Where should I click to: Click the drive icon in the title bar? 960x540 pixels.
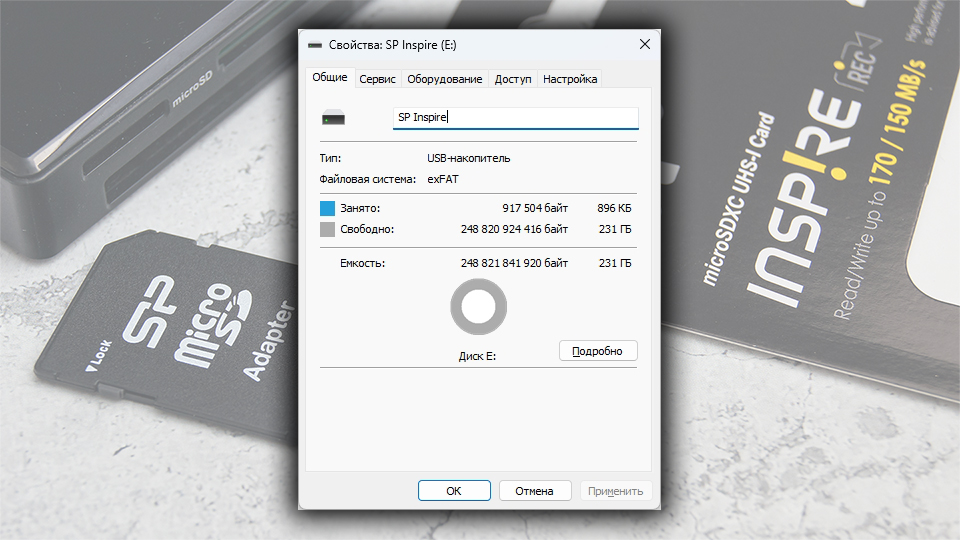[315, 45]
